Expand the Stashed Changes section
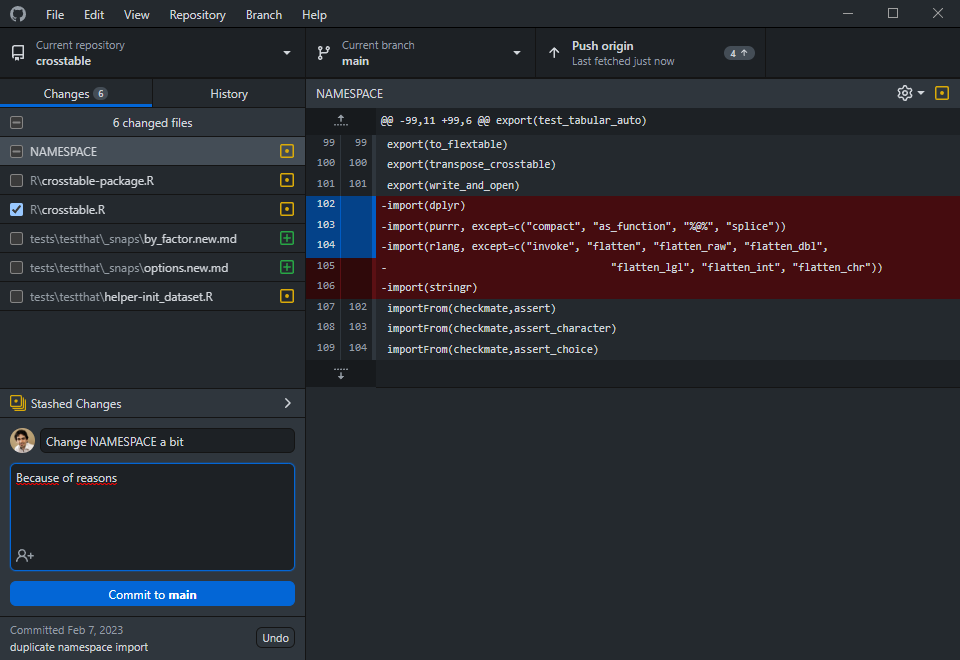The width and height of the screenshot is (960, 660). [152, 404]
